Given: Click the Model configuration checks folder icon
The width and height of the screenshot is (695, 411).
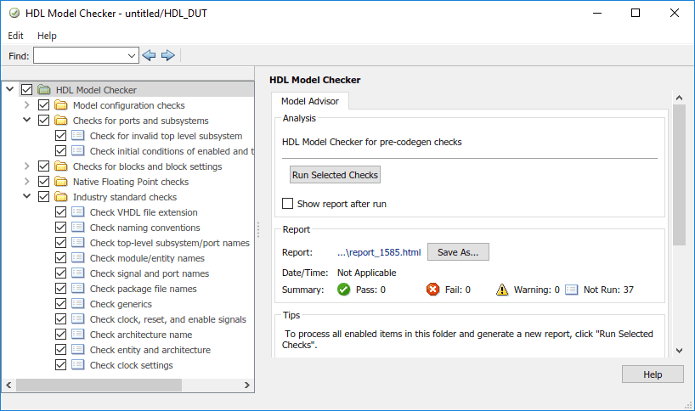Looking at the screenshot, I should click(61, 106).
